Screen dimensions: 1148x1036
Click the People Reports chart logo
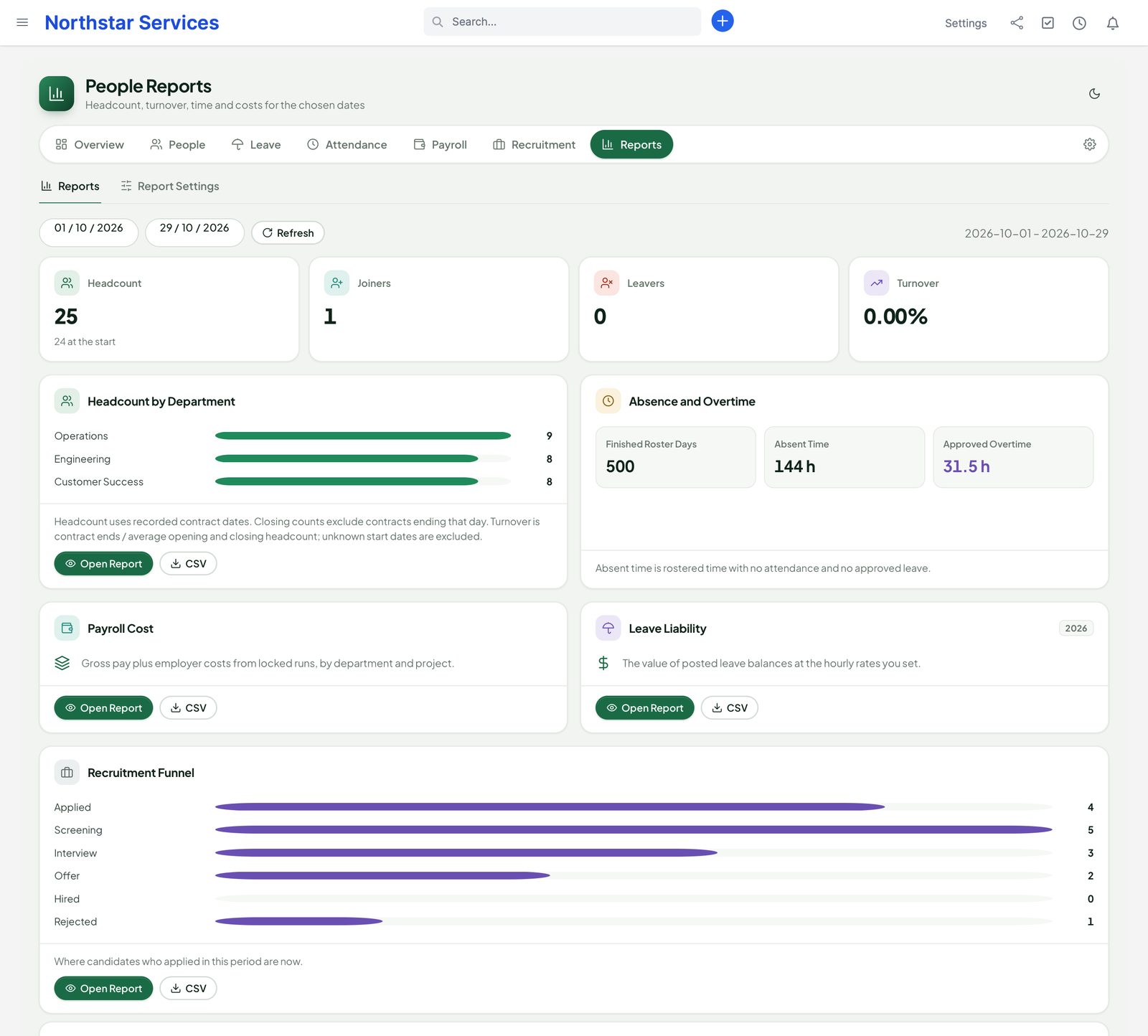(x=57, y=94)
